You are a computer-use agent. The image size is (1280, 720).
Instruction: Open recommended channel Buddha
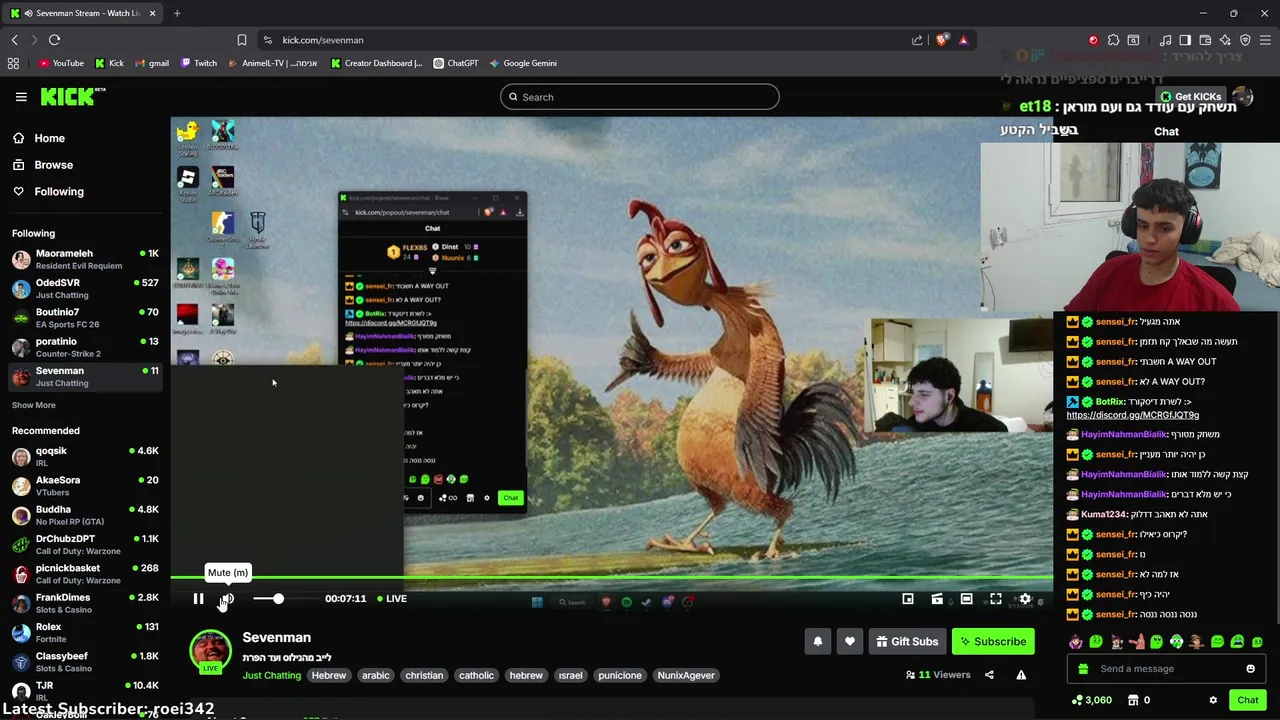[x=85, y=515]
